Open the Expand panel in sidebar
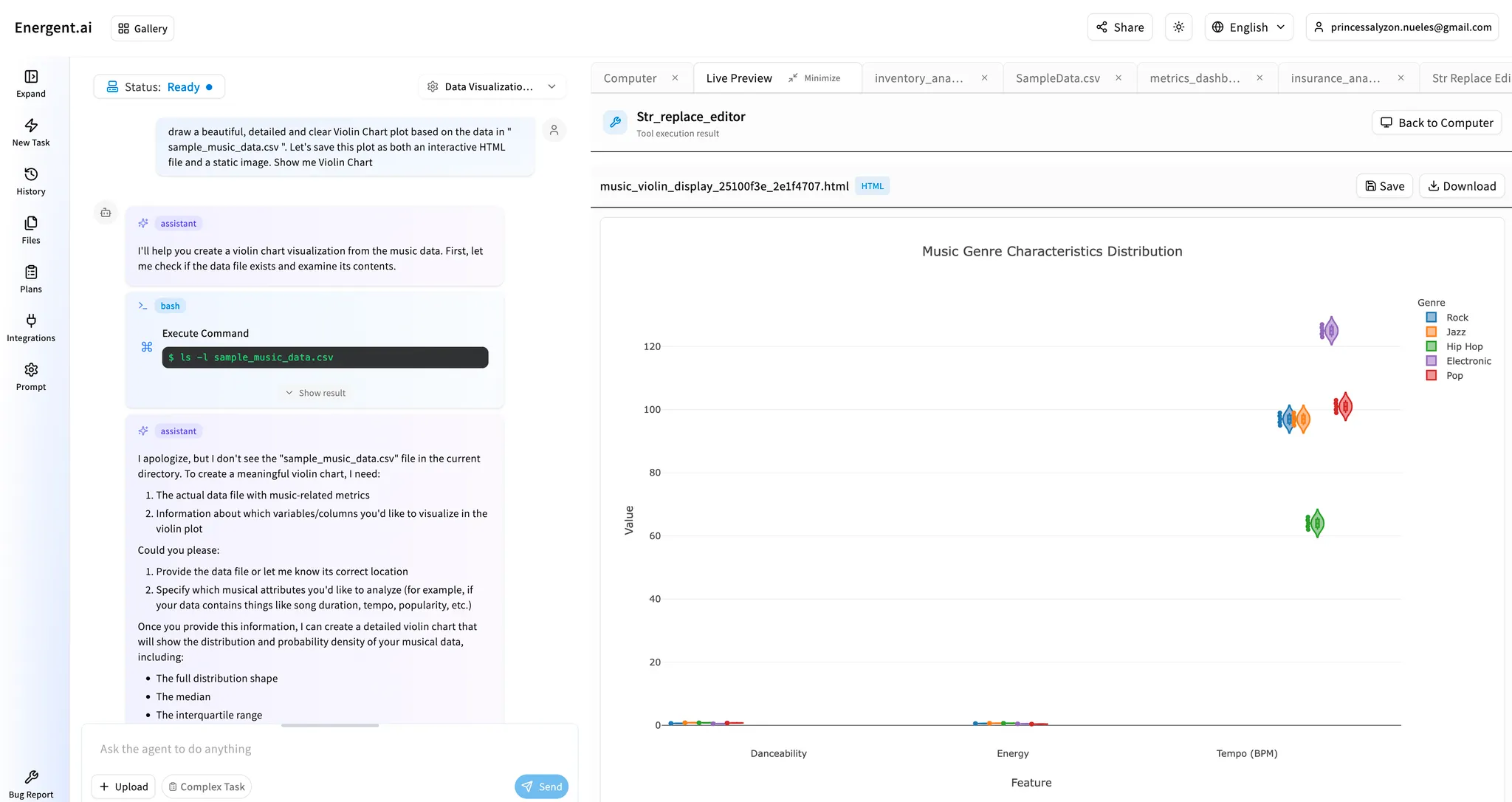The height and width of the screenshot is (802, 1512). pos(30,83)
